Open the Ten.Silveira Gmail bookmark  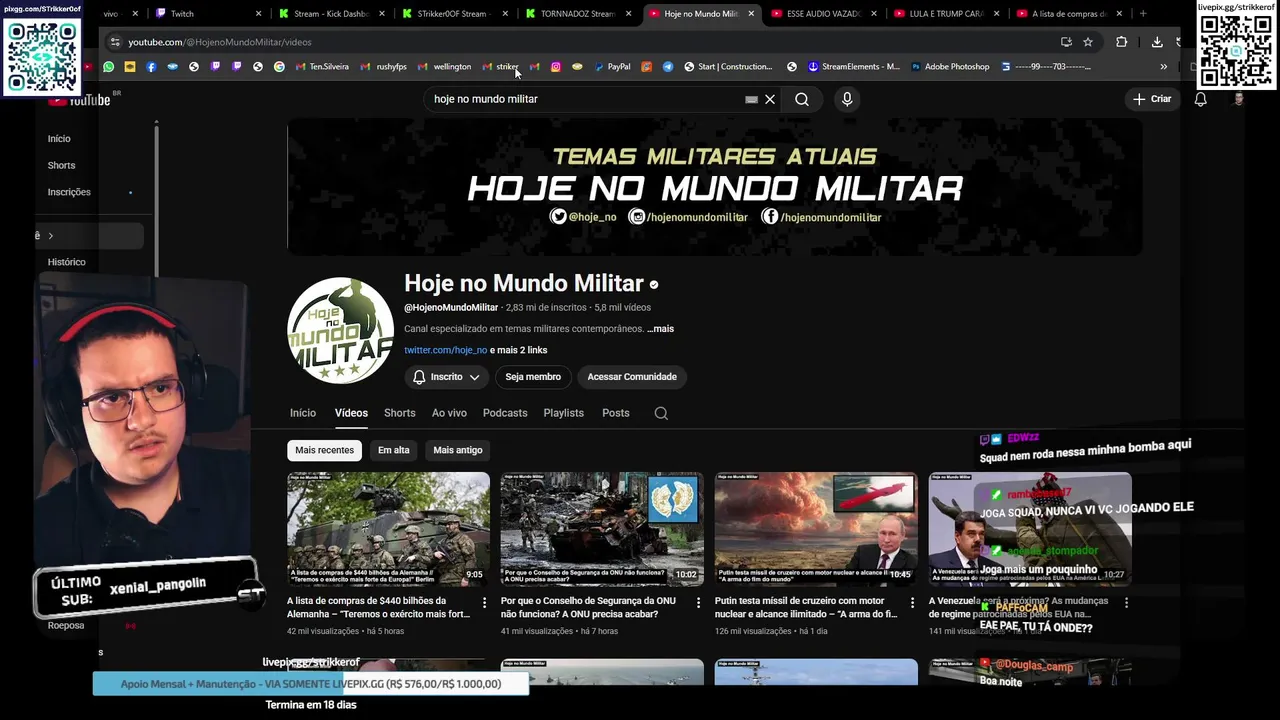[322, 67]
